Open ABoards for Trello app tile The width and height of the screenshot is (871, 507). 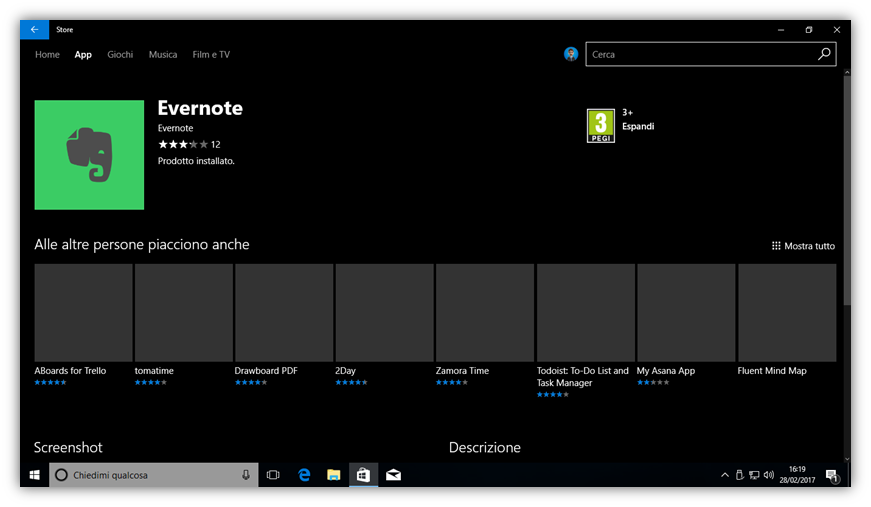click(x=83, y=313)
